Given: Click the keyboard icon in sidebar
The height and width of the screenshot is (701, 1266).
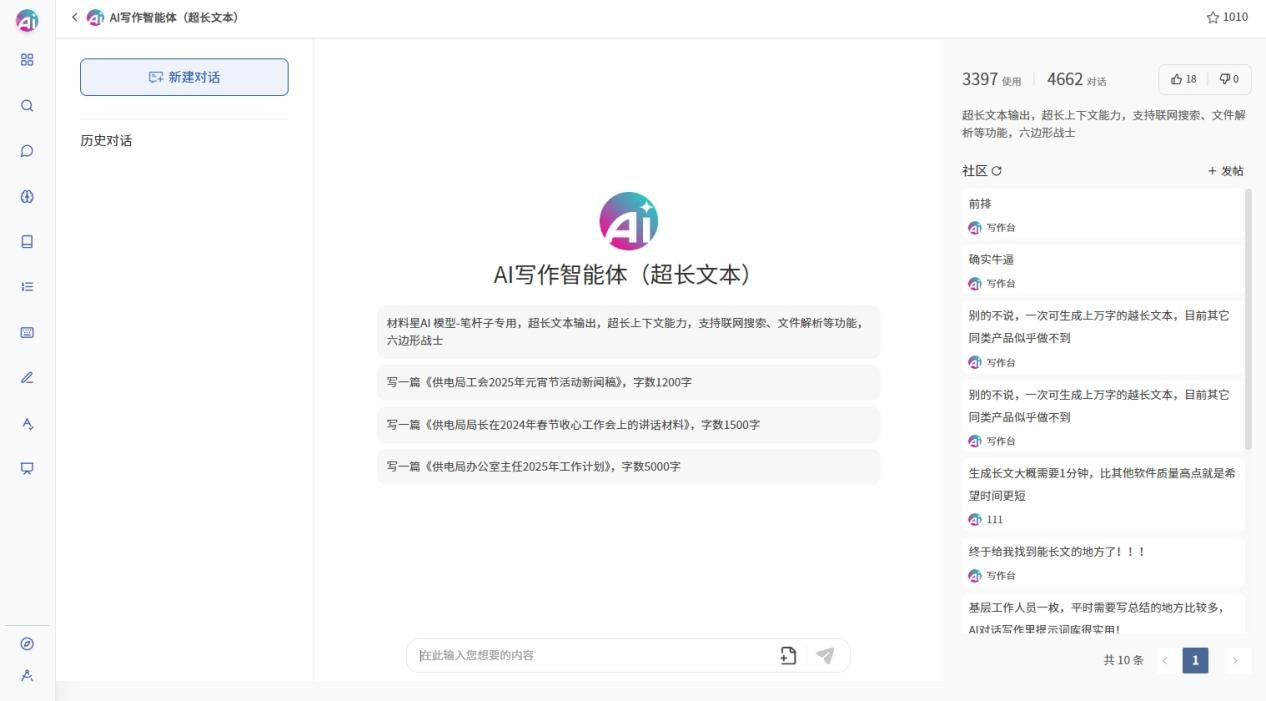Looking at the screenshot, I should (27, 332).
